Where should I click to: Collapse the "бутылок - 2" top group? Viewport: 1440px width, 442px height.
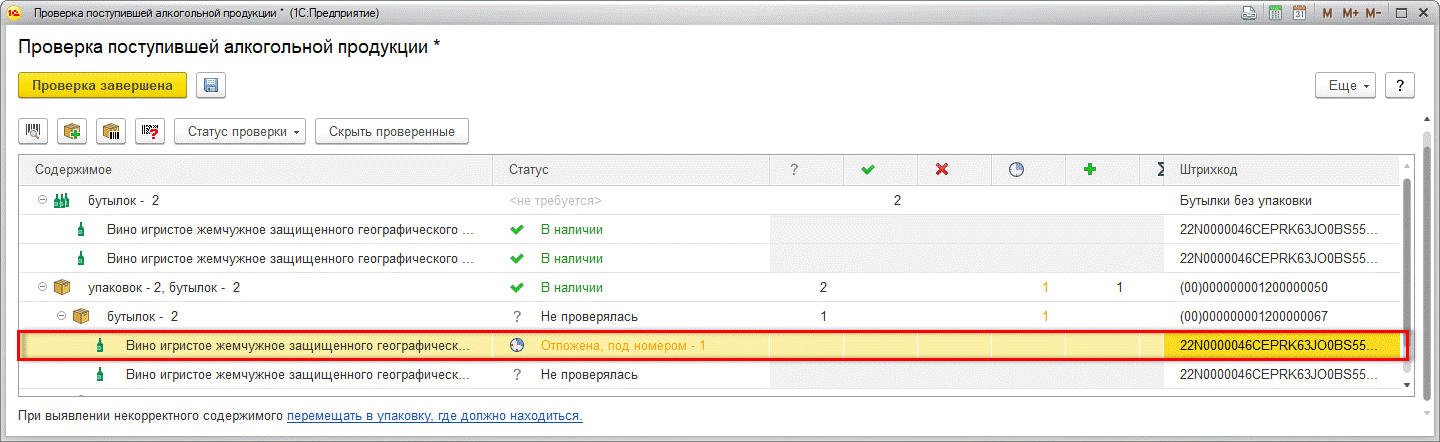42,201
